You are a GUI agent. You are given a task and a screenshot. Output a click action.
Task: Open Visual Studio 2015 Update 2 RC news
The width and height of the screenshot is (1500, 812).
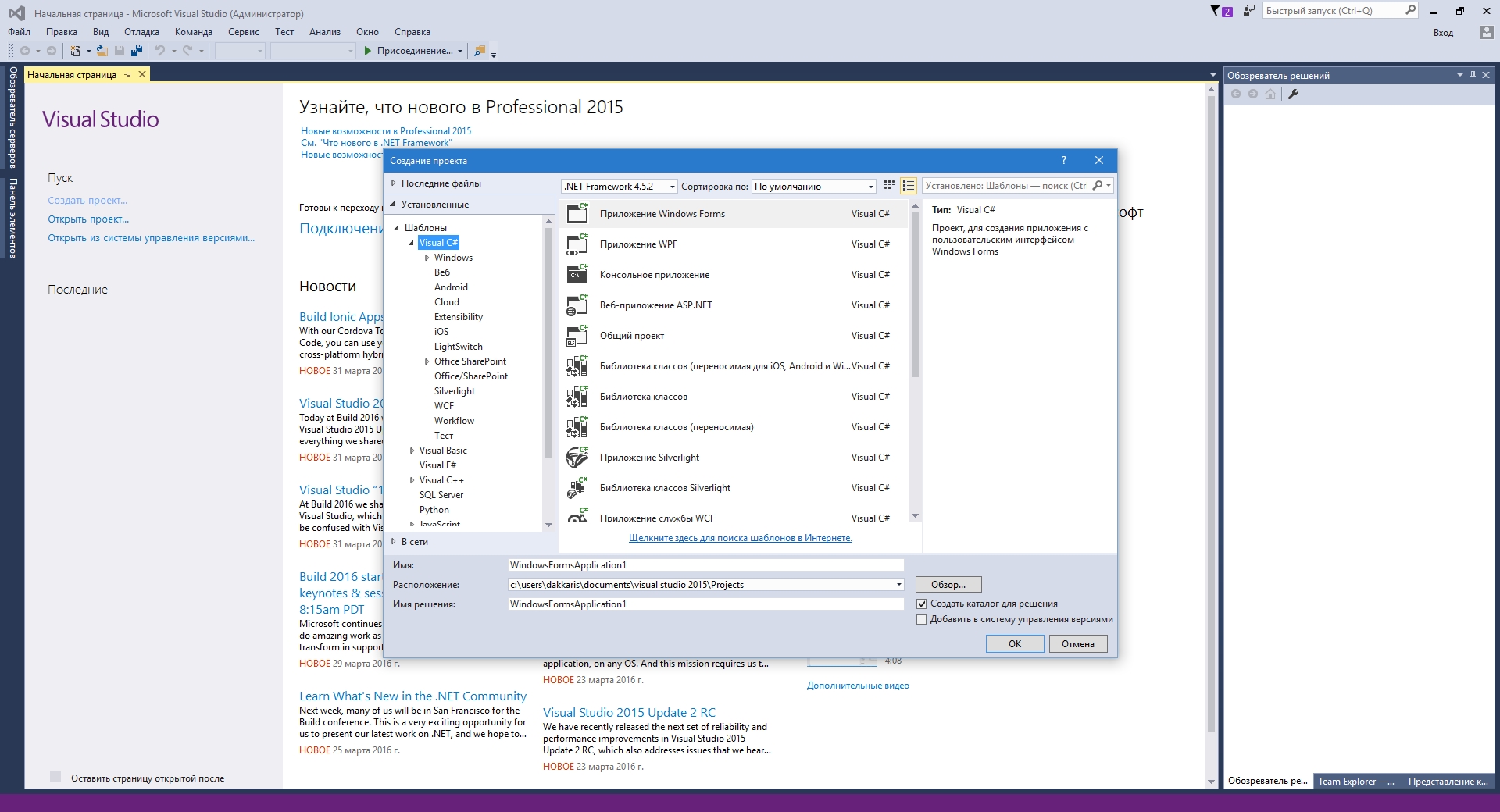629,712
